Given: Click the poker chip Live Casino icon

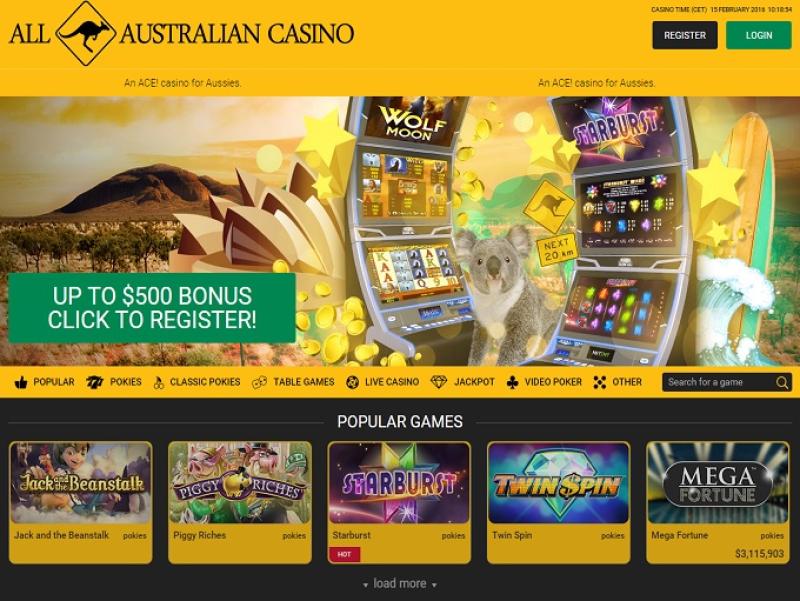Looking at the screenshot, I should pos(352,382).
